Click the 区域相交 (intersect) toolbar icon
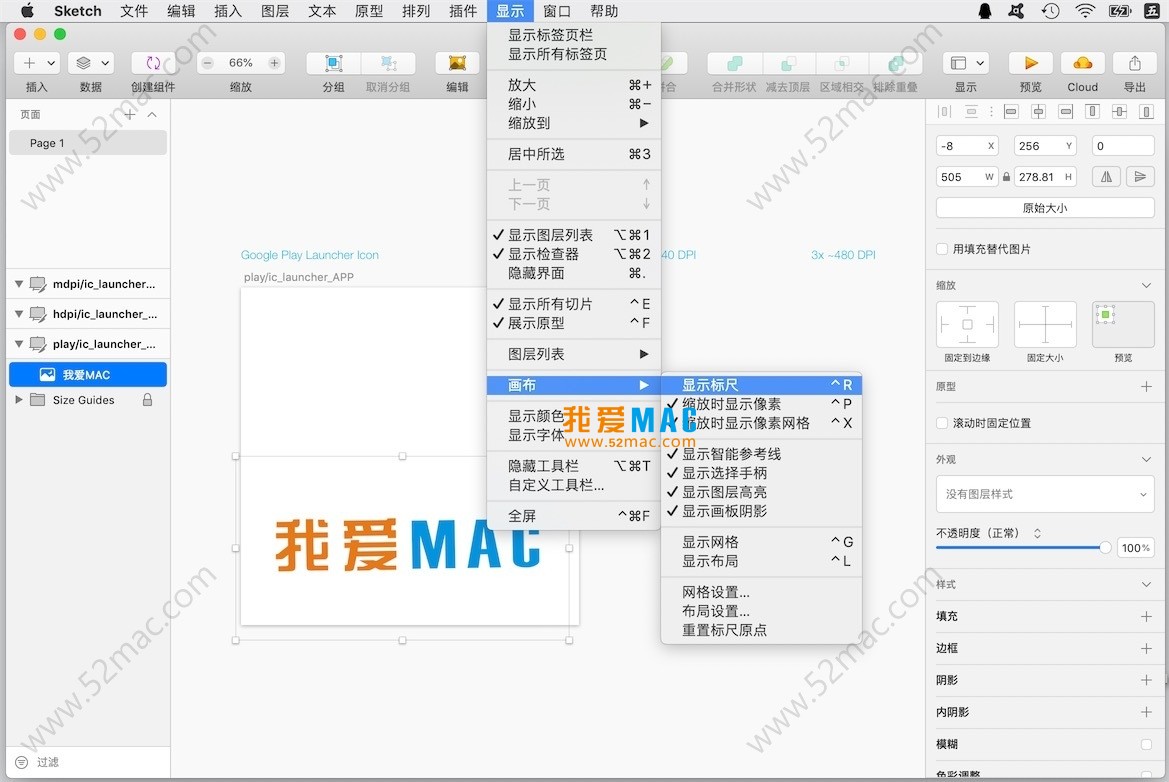1169x782 pixels. [842, 63]
